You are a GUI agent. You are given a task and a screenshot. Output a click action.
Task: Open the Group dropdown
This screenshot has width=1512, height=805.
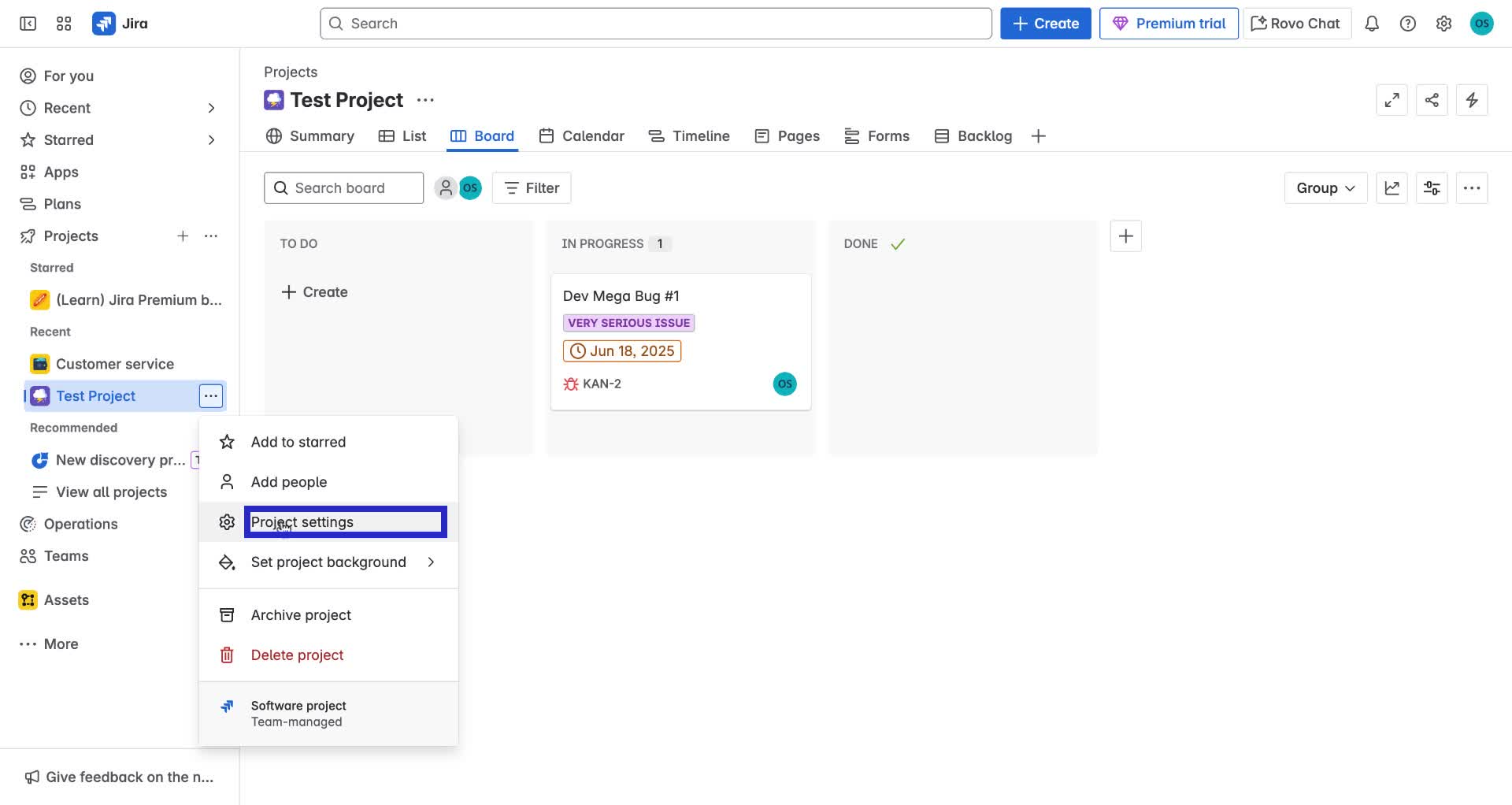1325,187
